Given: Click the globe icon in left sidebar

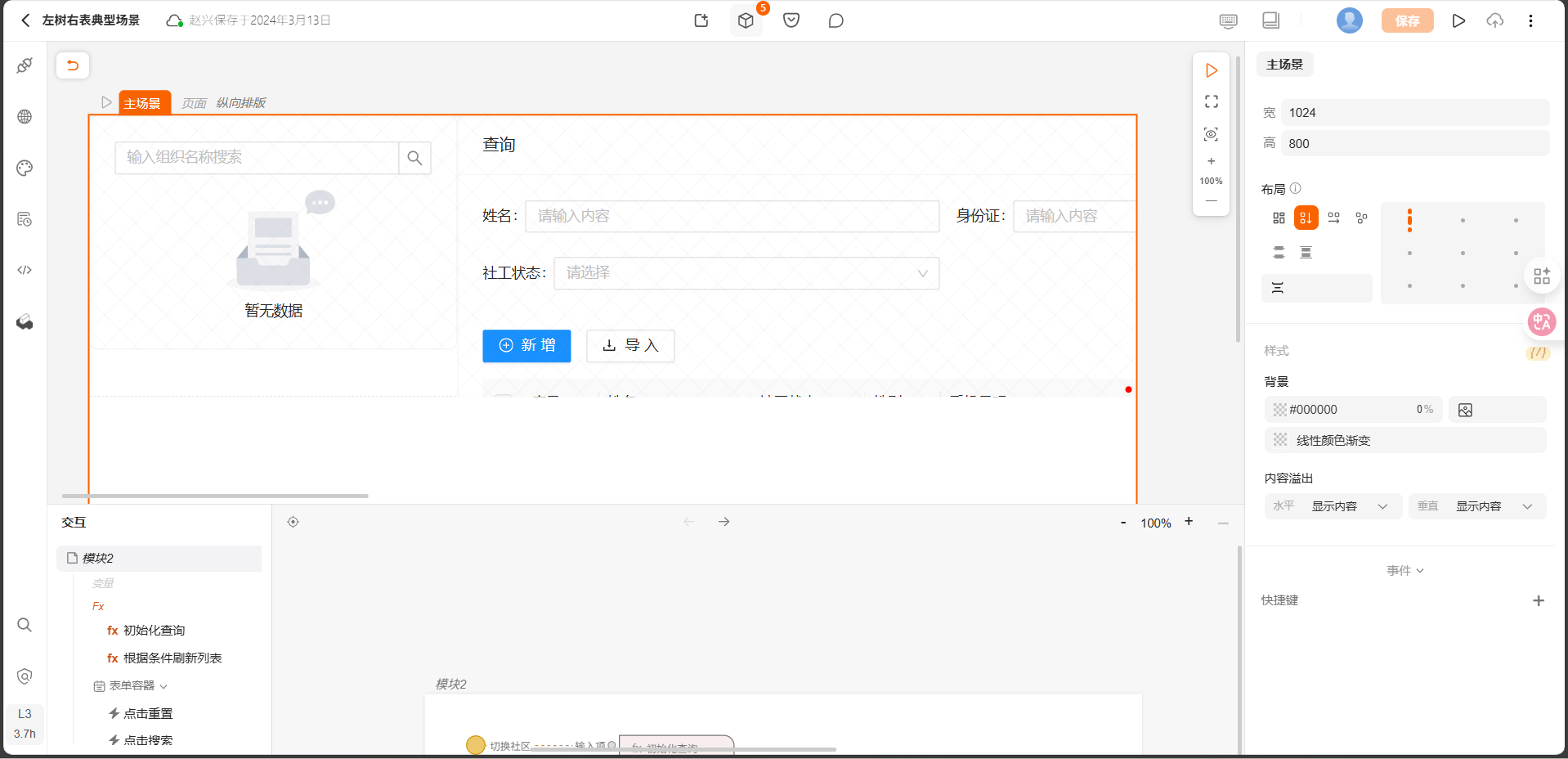Looking at the screenshot, I should (25, 117).
